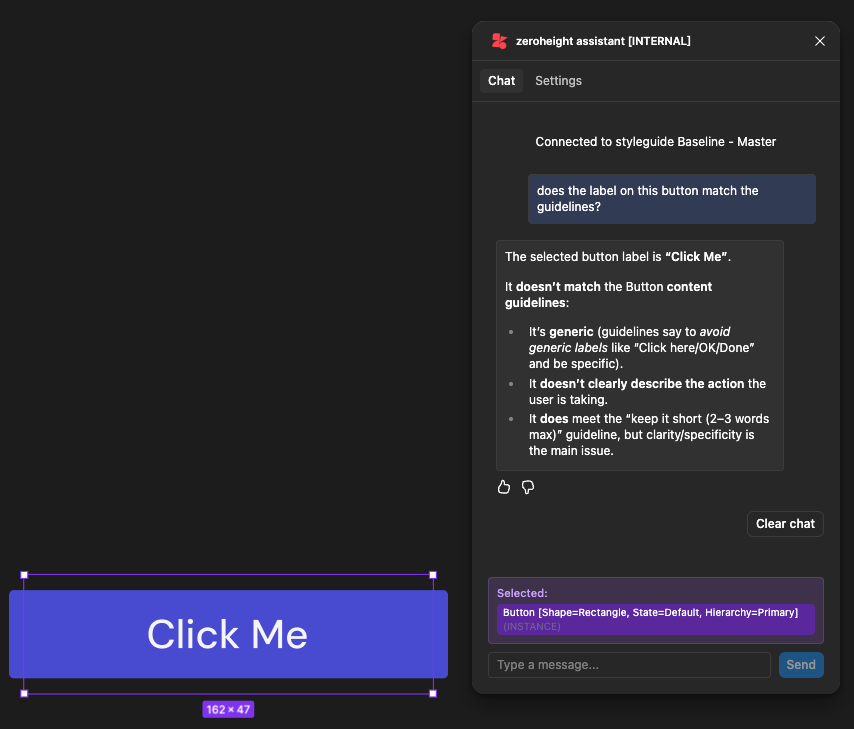854x729 pixels.
Task: Focus the Type a message field
Action: point(629,665)
